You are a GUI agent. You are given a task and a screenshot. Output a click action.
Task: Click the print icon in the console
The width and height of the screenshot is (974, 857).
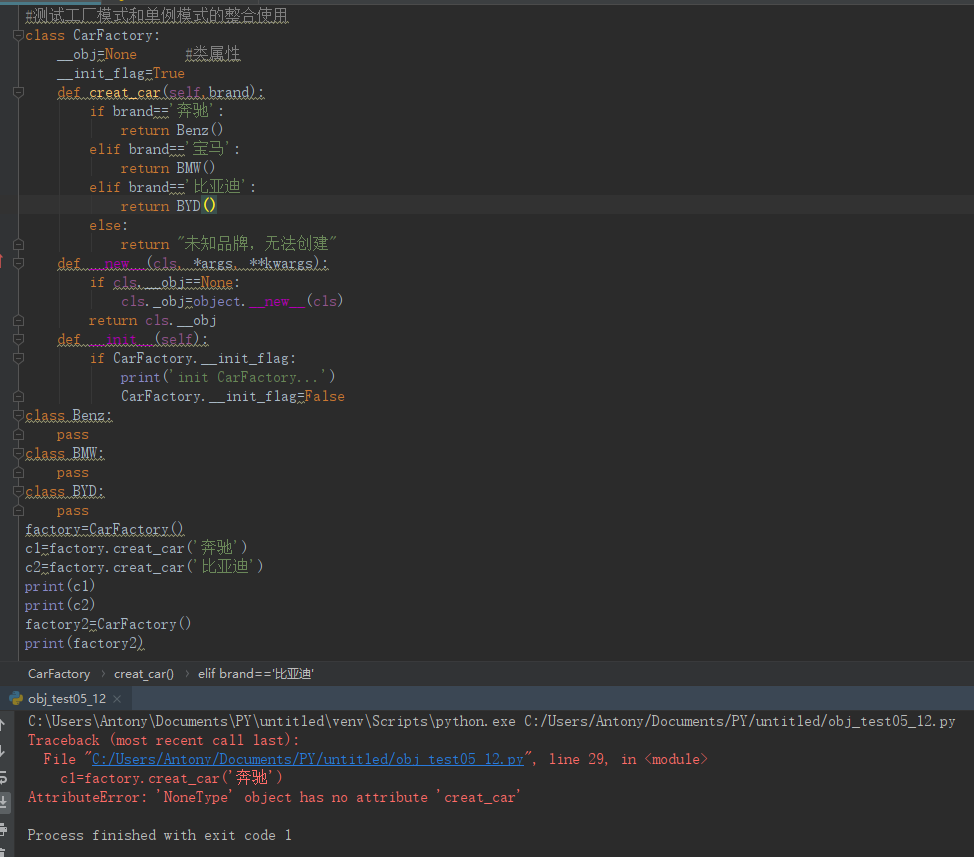point(3,829)
